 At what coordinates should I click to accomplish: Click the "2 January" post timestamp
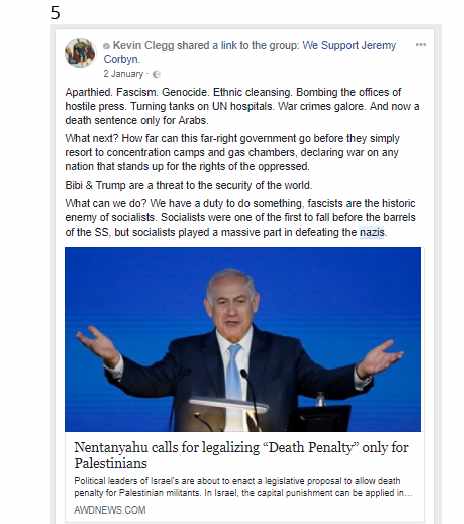click(x=123, y=74)
